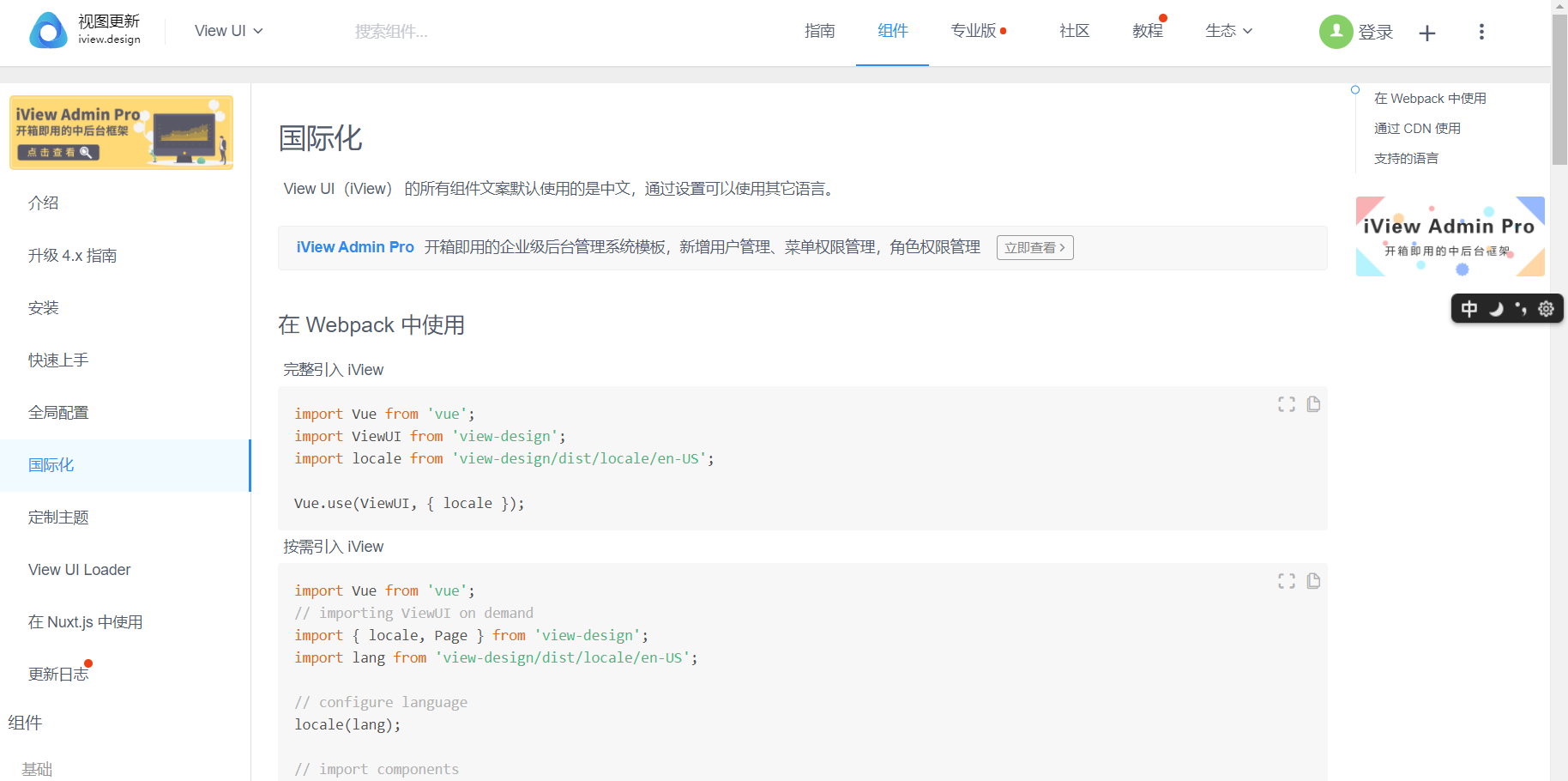Screen dimensions: 1568x781
Task: Jump to 在 Webpack 中使用 anchor
Action: click(x=1430, y=99)
